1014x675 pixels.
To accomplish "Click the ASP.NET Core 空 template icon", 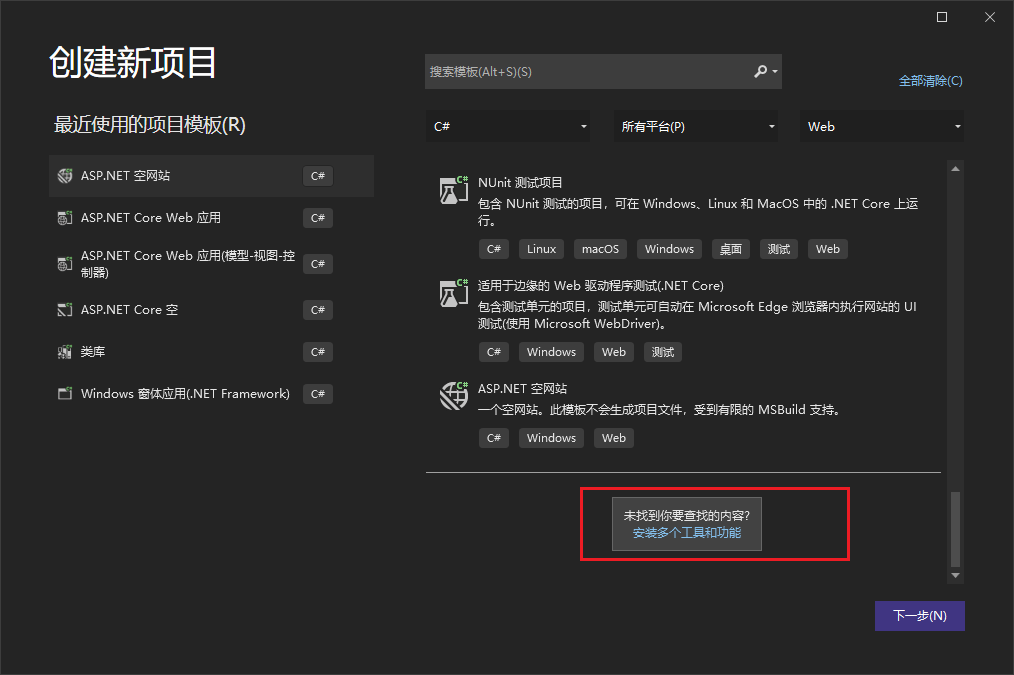I will point(65,310).
